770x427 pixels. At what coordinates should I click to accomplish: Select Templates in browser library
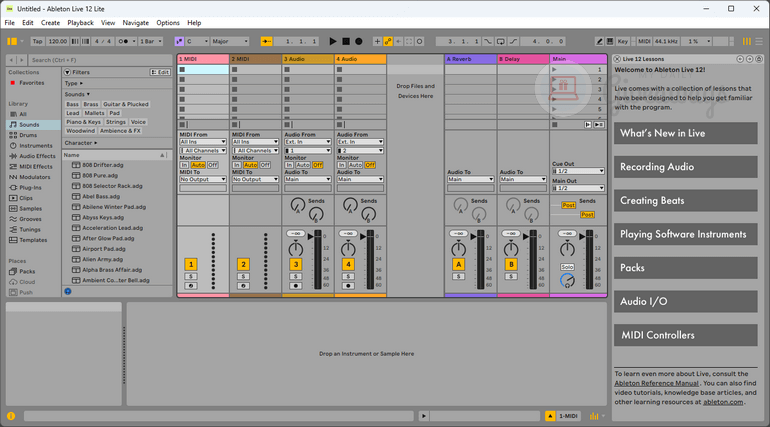33,240
